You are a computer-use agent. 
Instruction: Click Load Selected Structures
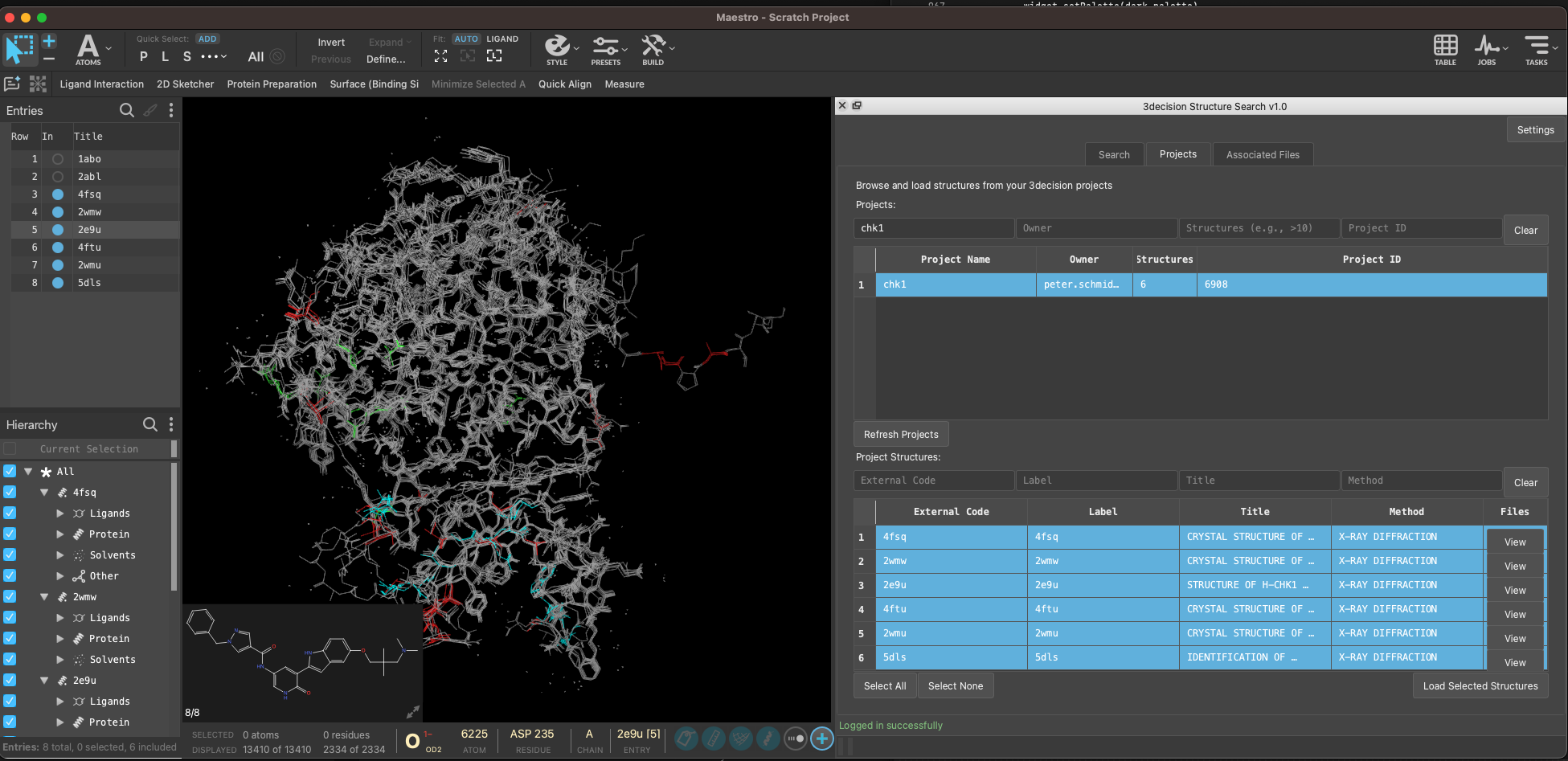[x=1480, y=685]
